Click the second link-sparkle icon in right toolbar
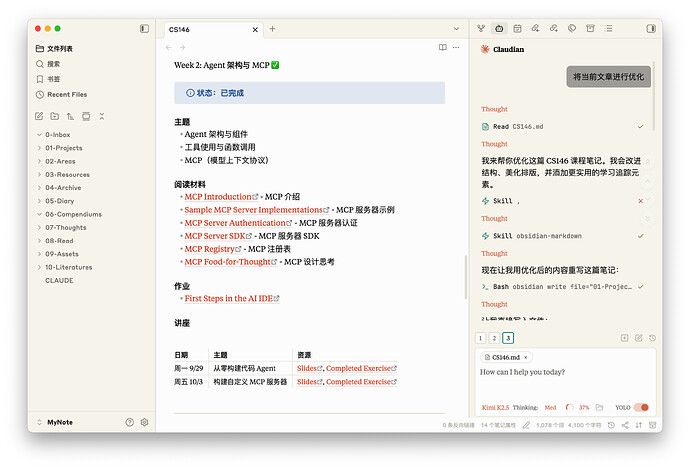This screenshot has width=690, height=468. [x=554, y=29]
